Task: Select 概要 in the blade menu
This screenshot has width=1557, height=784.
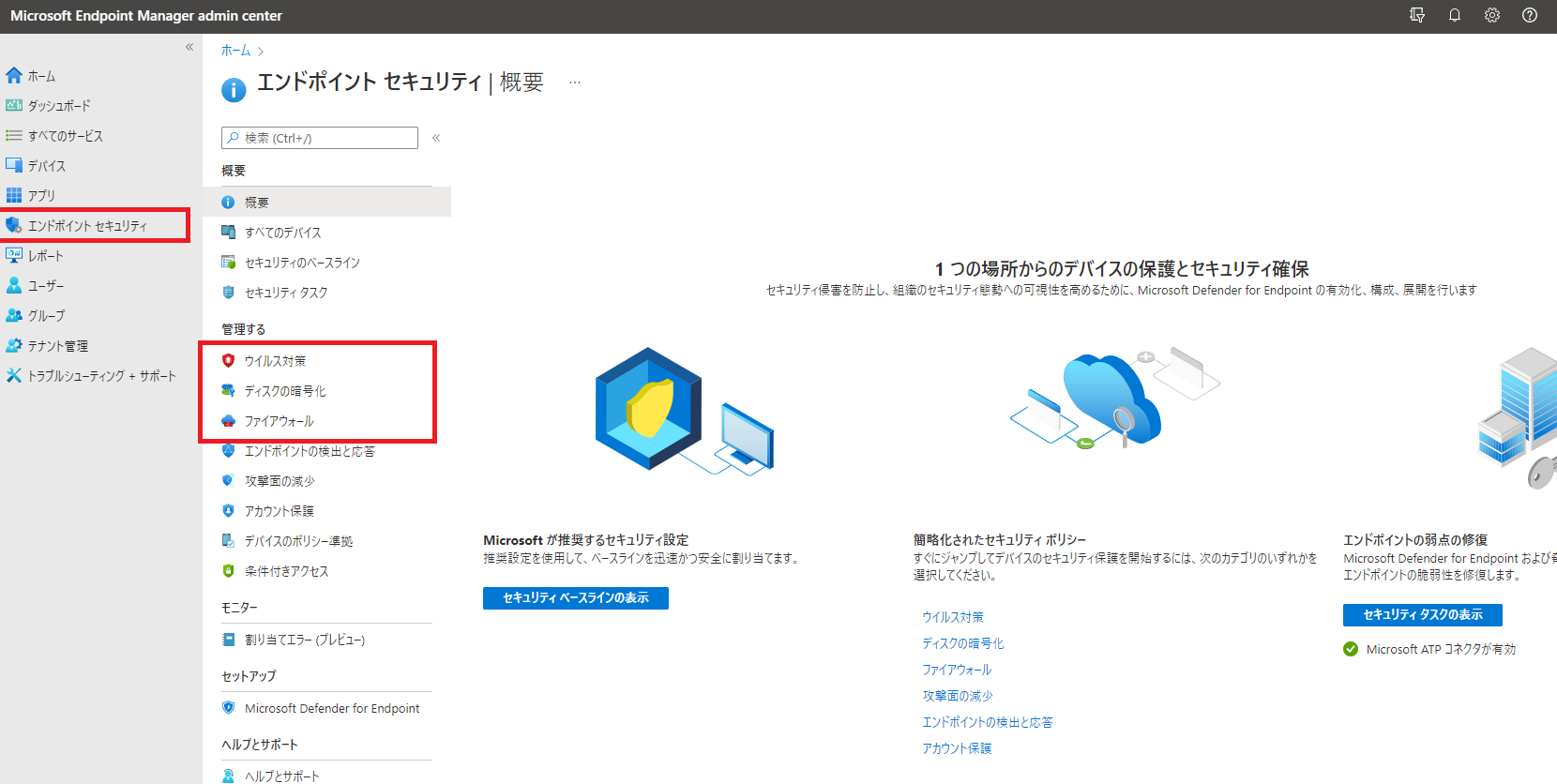Action: (x=326, y=202)
